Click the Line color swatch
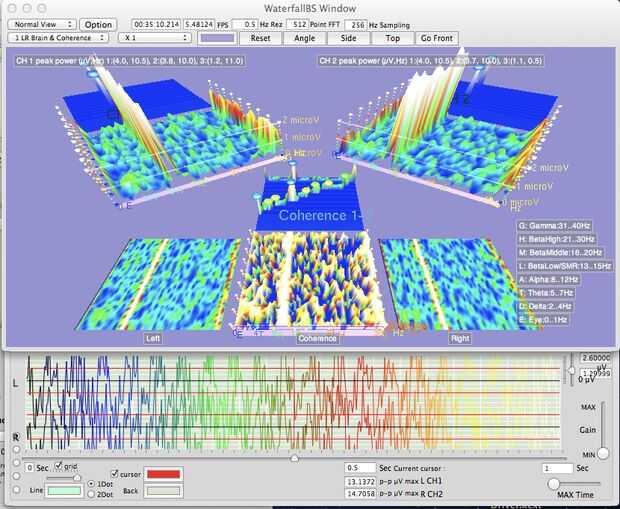Viewport: 620px width, 509px height. pyautogui.click(x=64, y=491)
